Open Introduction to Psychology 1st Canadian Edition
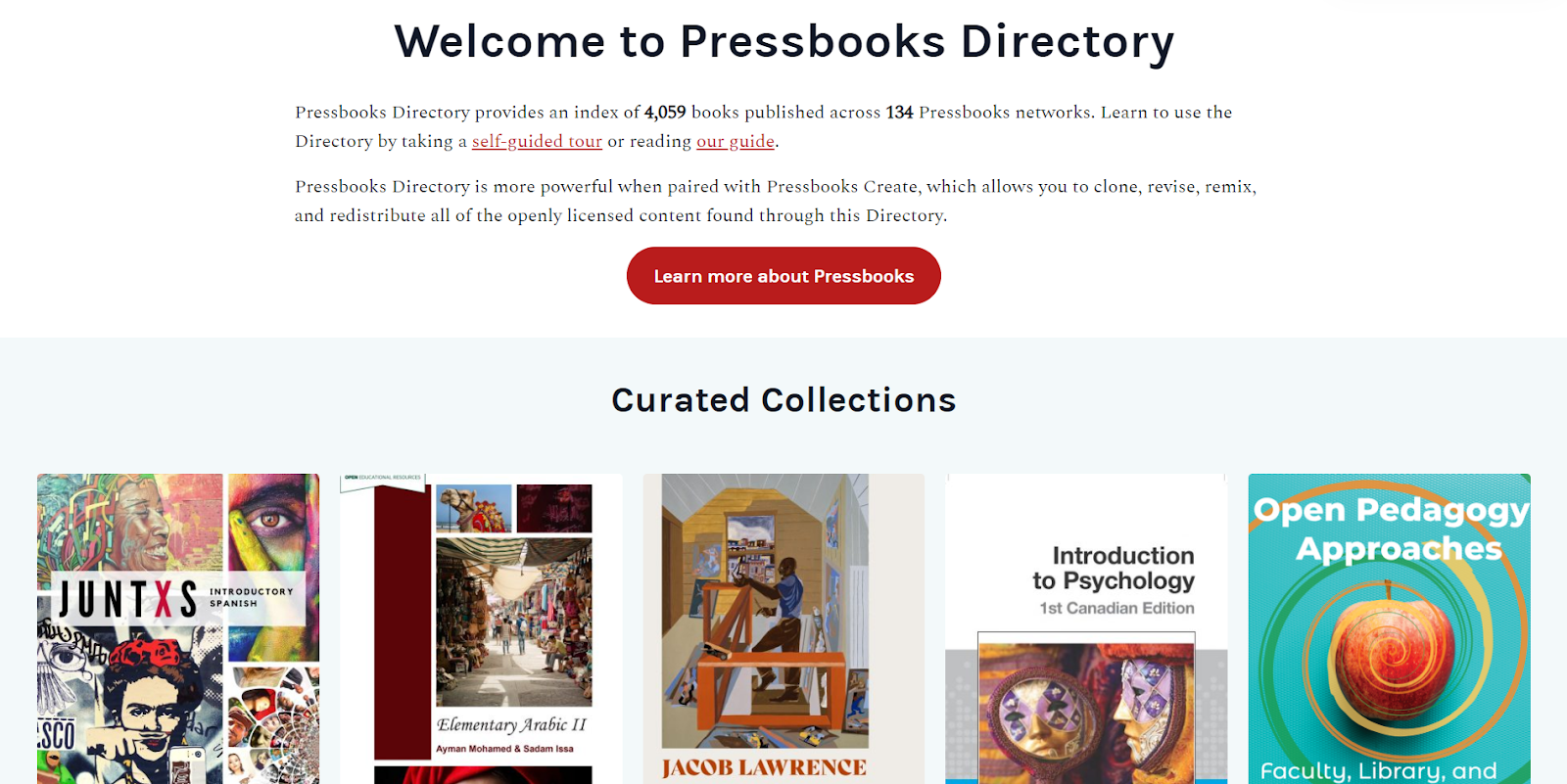Viewport: 1567px width, 784px height. (1114, 580)
